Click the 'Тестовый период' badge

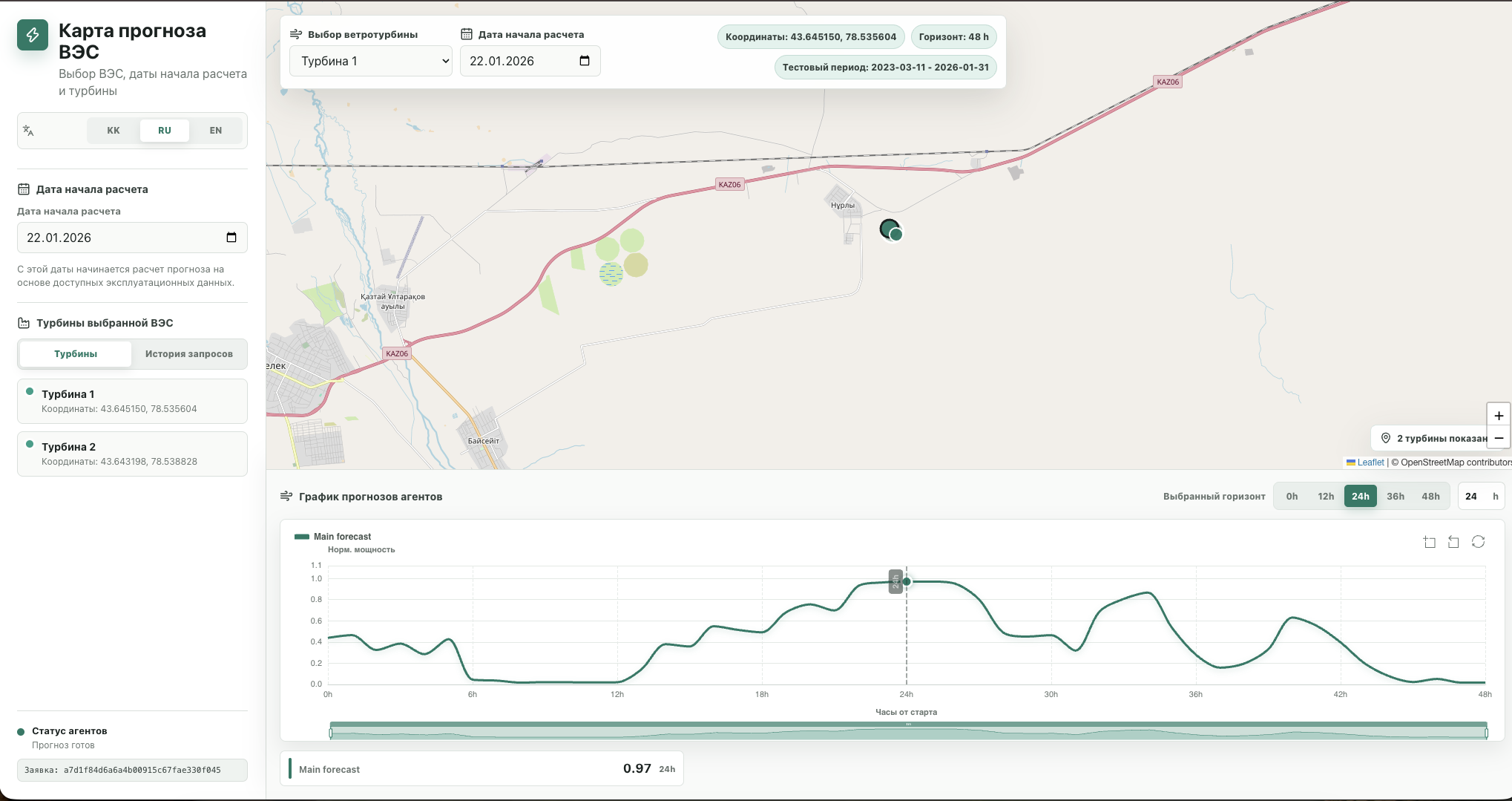click(x=885, y=67)
